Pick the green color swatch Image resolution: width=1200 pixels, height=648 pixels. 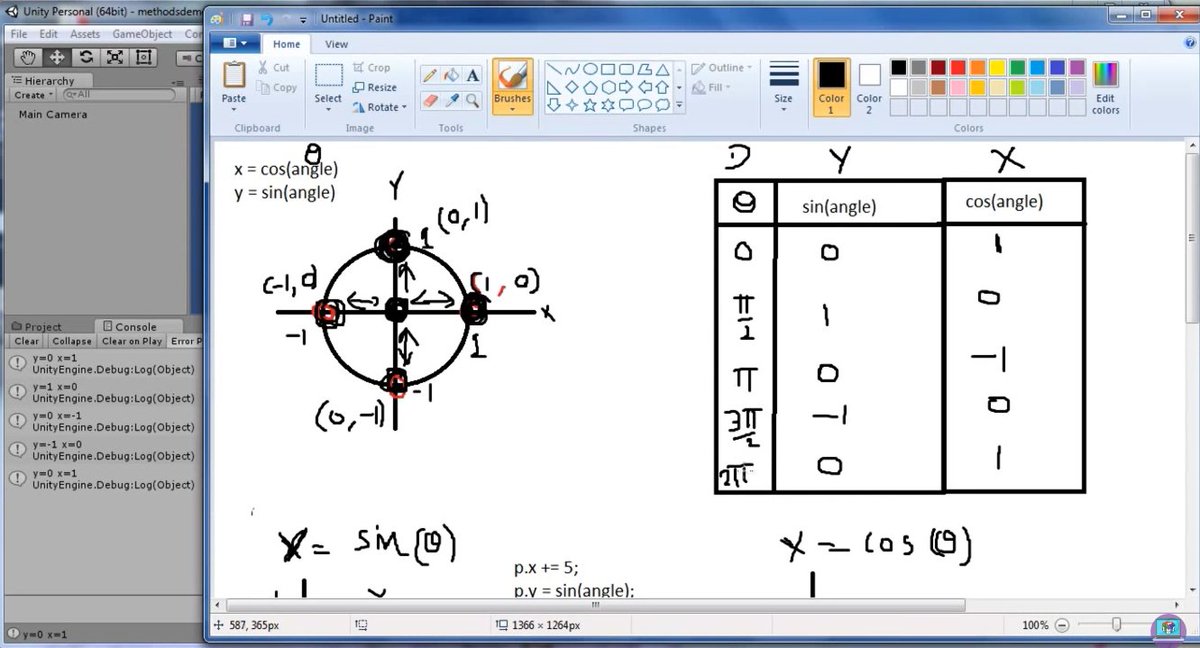coord(1018,68)
